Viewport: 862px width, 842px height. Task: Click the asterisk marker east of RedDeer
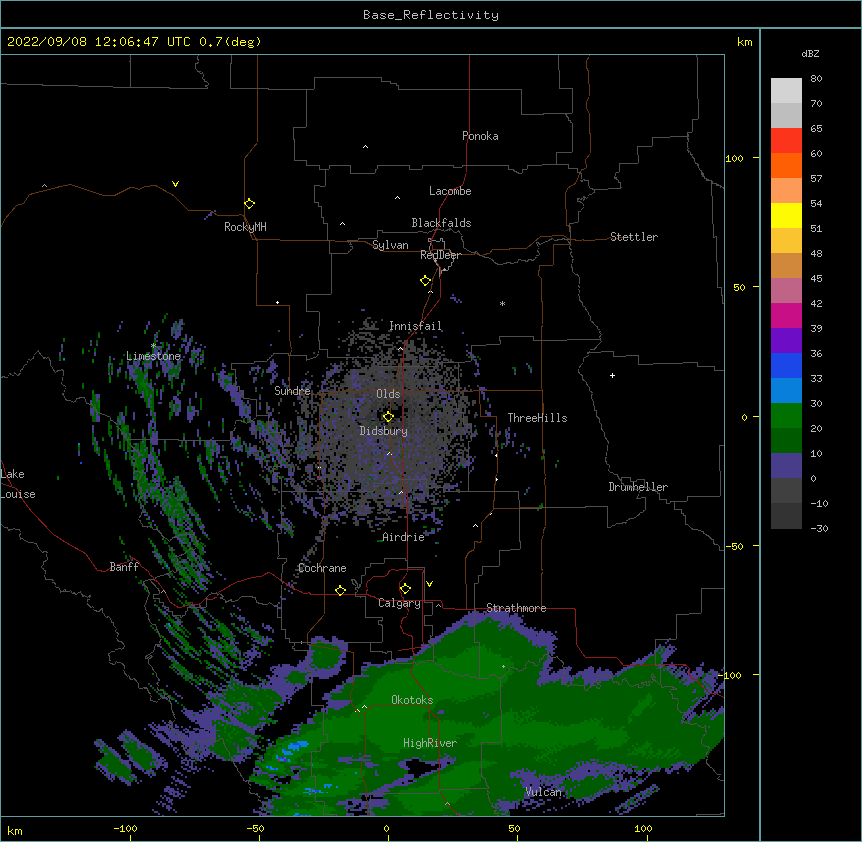[502, 303]
